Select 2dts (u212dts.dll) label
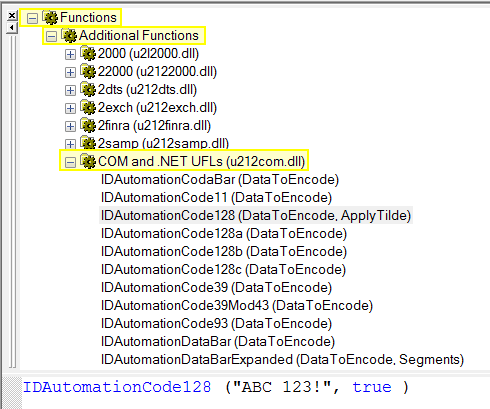The width and height of the screenshot is (490, 409). click(x=147, y=89)
